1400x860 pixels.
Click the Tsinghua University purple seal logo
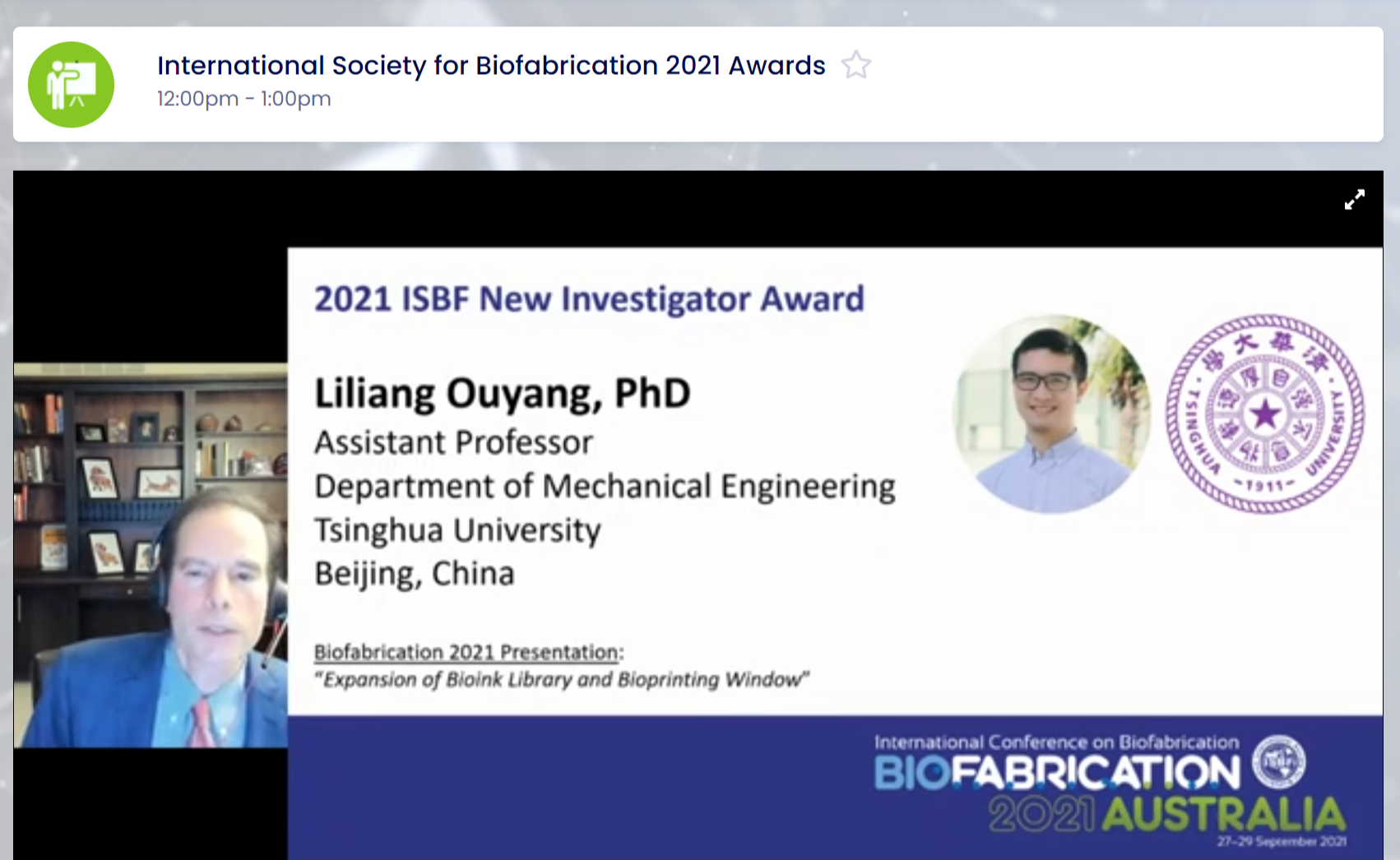click(x=1265, y=414)
